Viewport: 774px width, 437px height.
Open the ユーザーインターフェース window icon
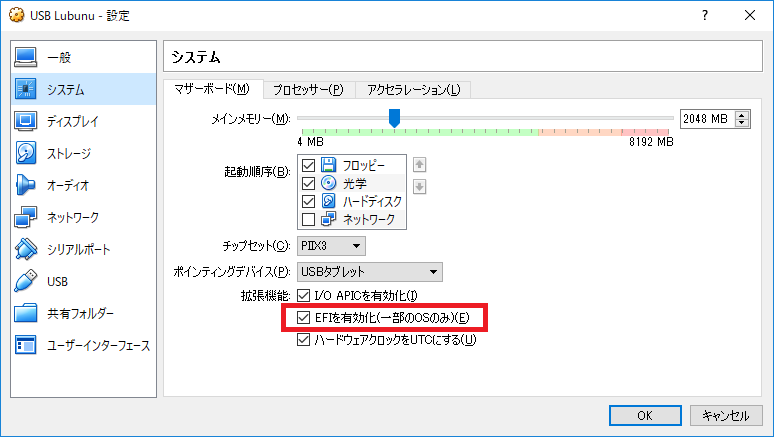coord(25,345)
